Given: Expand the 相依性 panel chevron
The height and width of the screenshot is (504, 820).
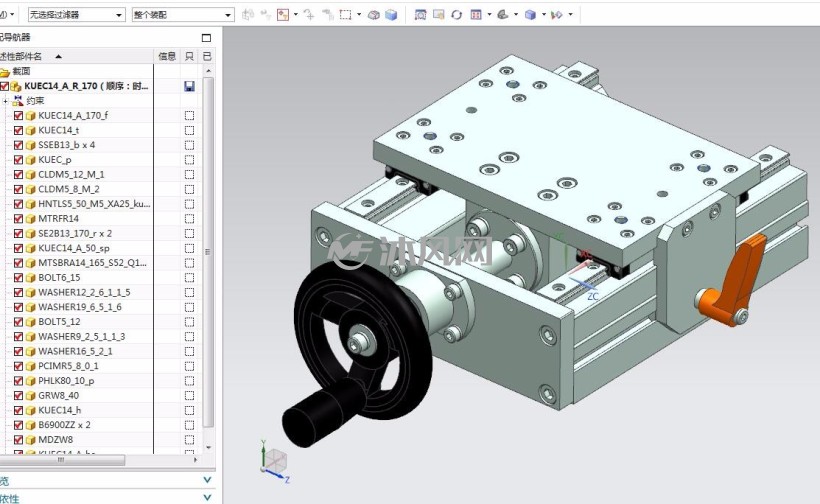Looking at the screenshot, I should click(207, 497).
